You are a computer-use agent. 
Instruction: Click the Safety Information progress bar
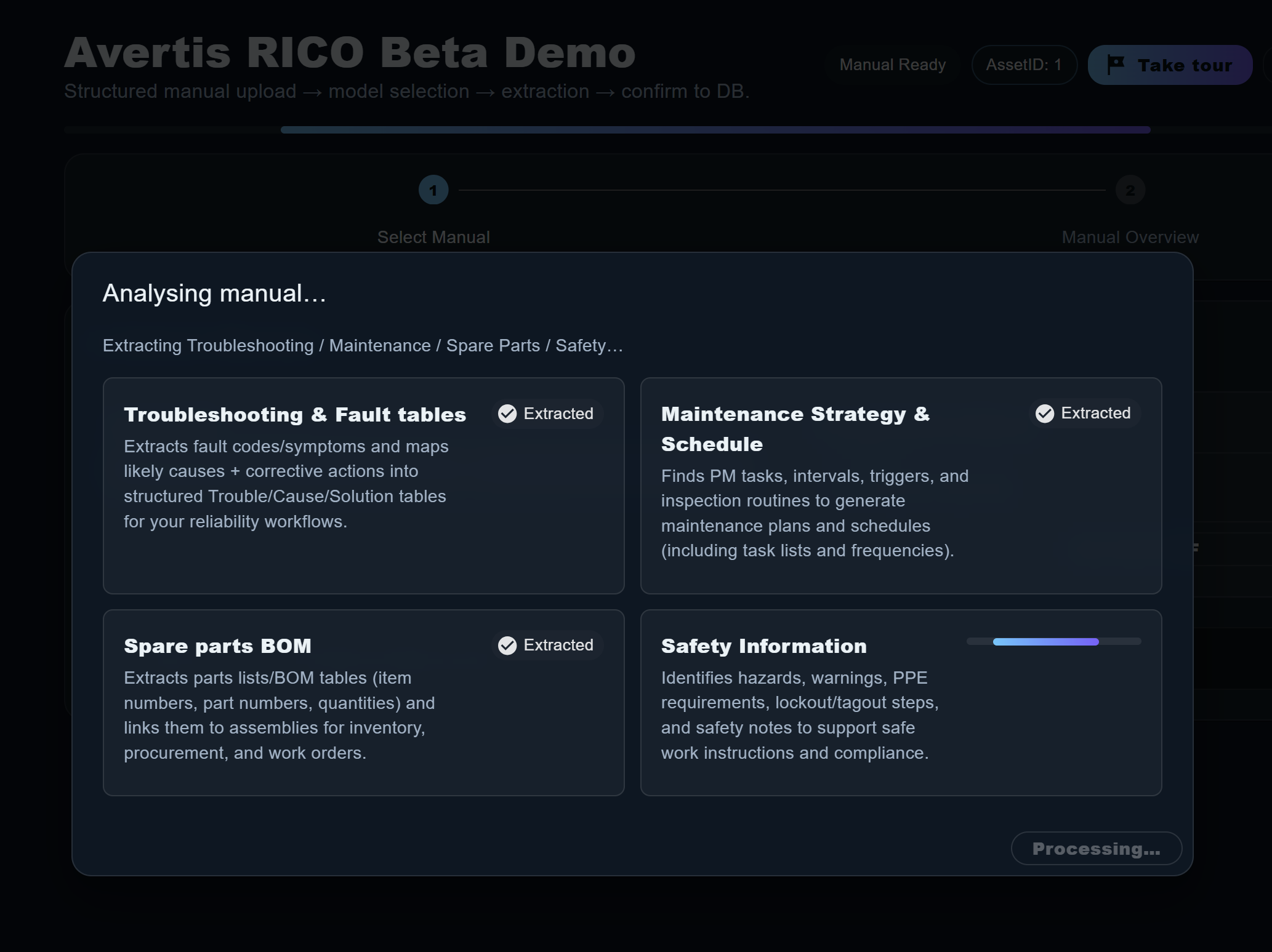[x=1053, y=642]
